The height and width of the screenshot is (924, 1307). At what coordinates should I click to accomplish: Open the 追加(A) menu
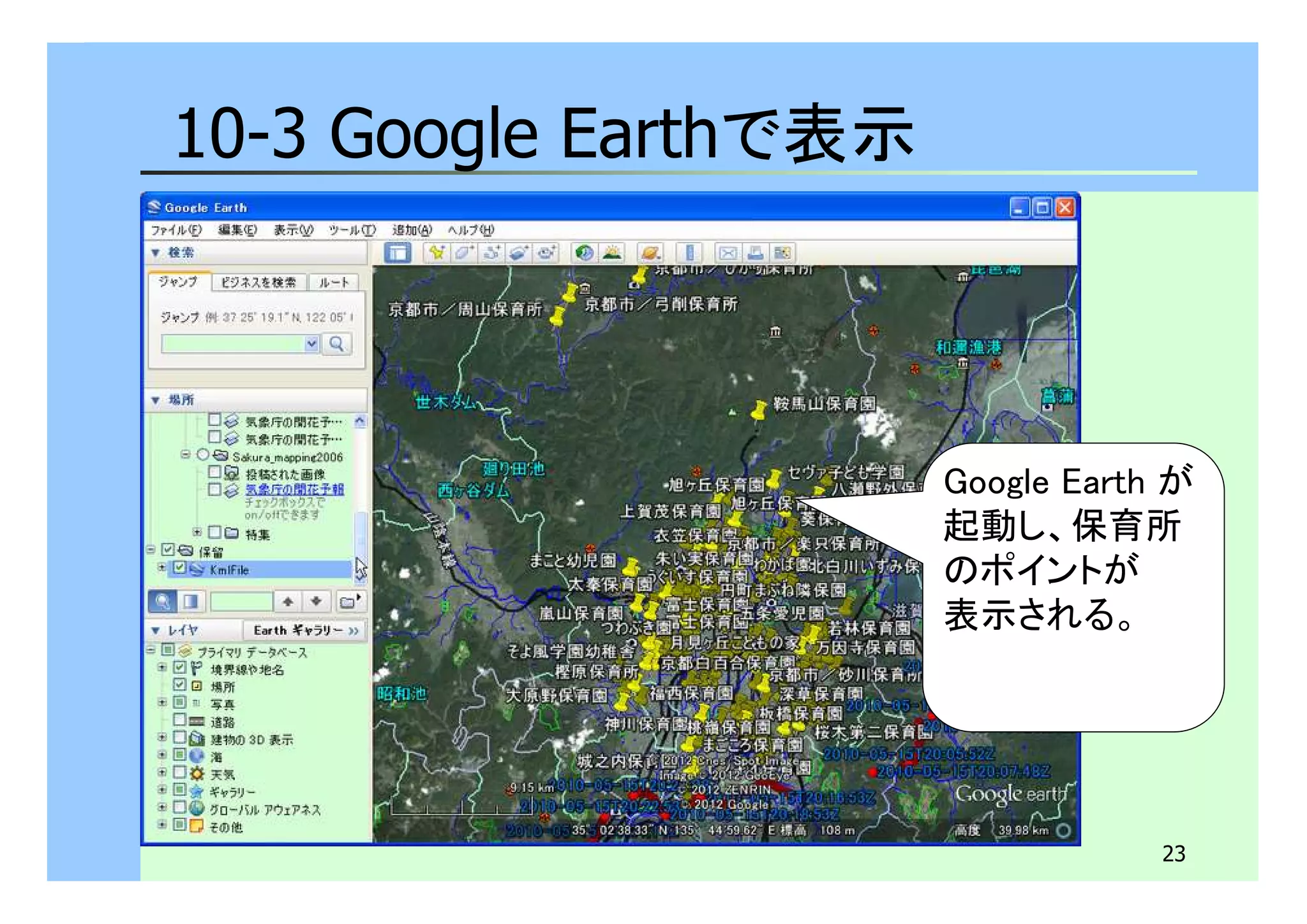(412, 230)
